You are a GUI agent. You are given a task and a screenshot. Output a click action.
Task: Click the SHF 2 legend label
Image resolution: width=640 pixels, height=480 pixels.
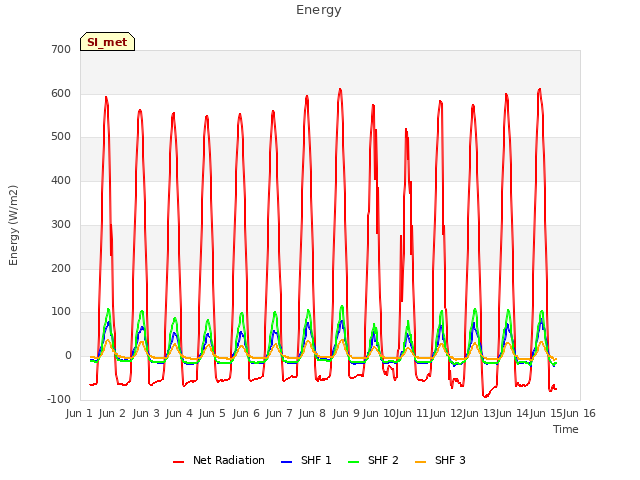[383, 460]
